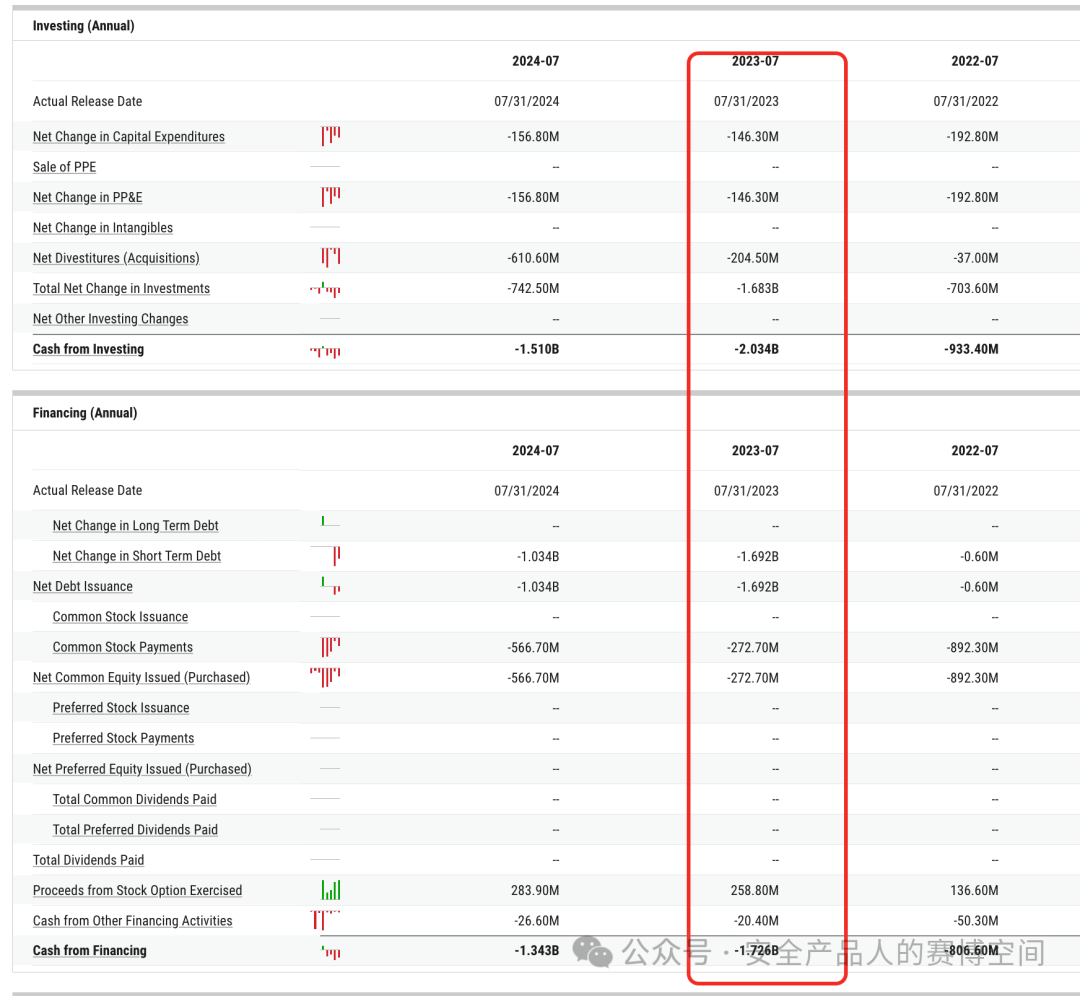The height and width of the screenshot is (996, 1080).
Task: Click the -1.510B Cash from Investing value
Action: tap(537, 349)
